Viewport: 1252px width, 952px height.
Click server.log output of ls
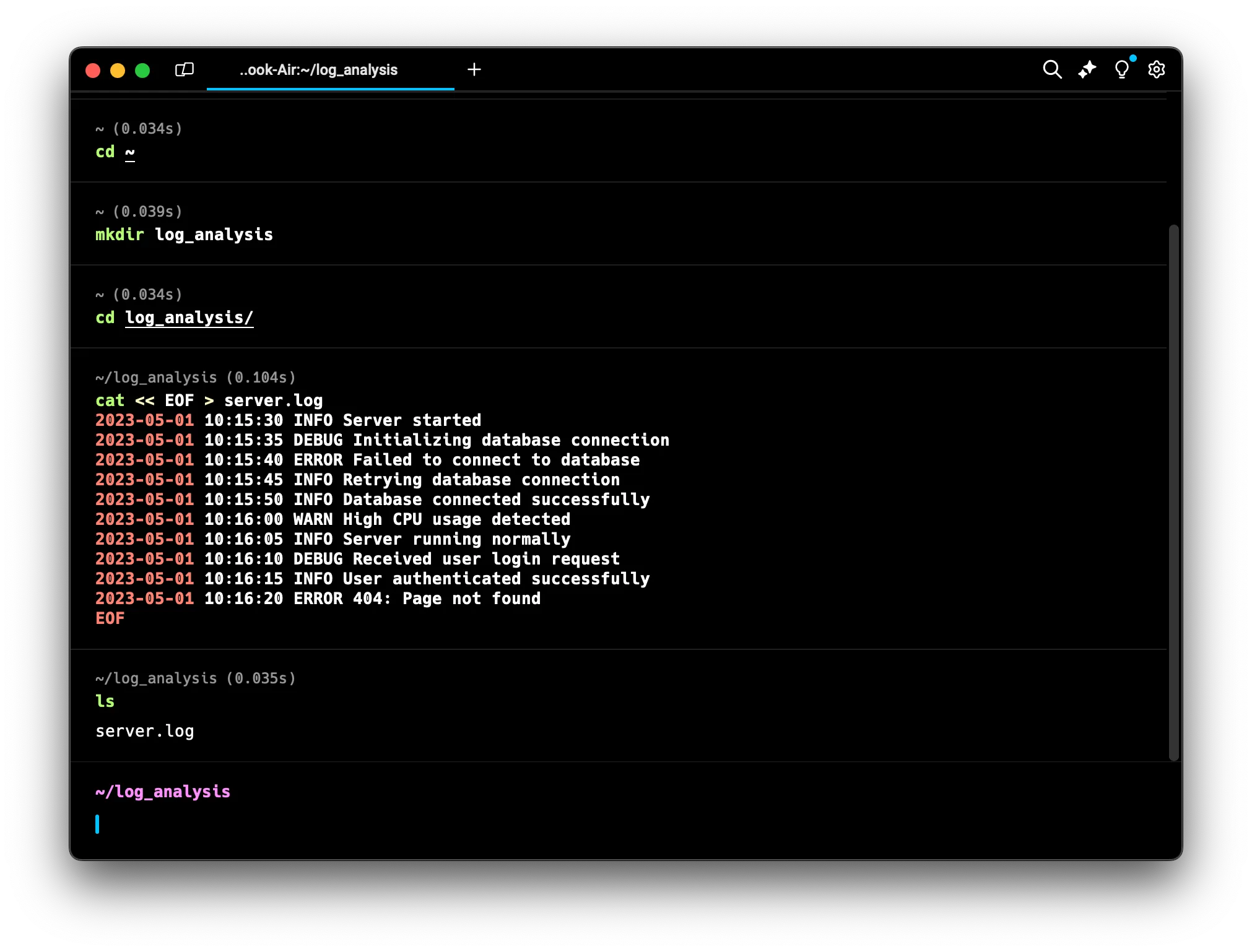[x=145, y=731]
